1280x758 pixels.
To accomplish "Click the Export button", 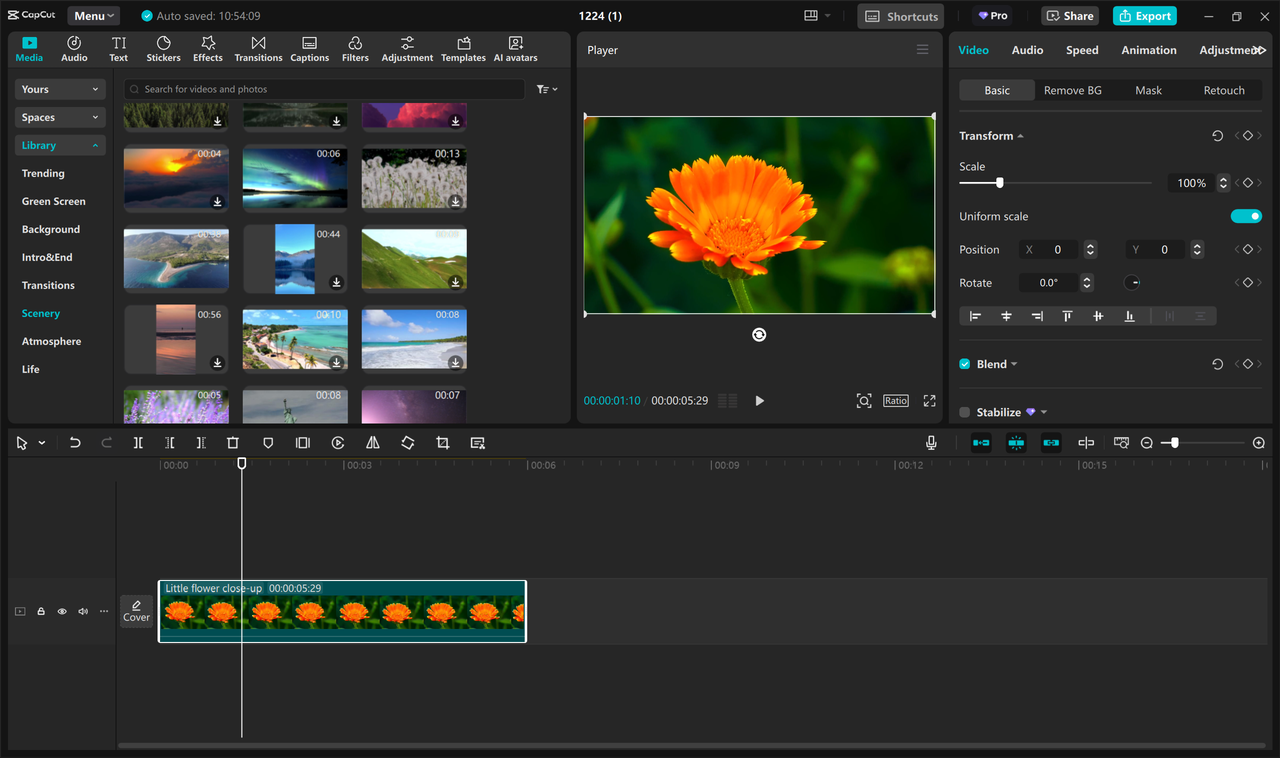I will click(x=1144, y=15).
